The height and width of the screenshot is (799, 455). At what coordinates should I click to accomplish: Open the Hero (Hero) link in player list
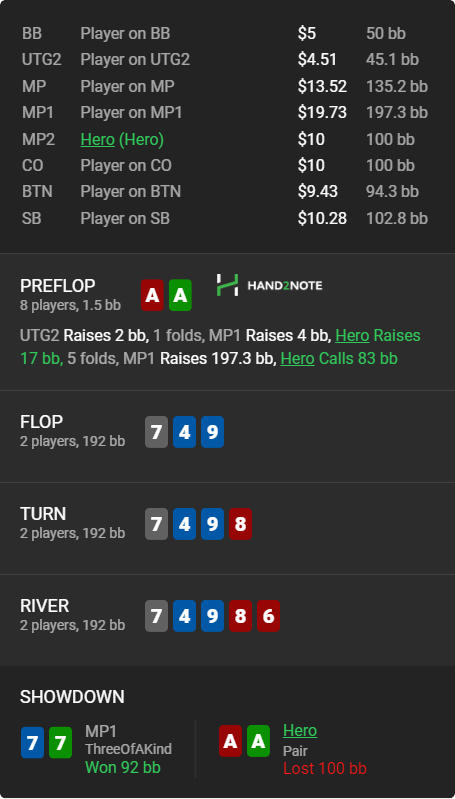coord(122,139)
